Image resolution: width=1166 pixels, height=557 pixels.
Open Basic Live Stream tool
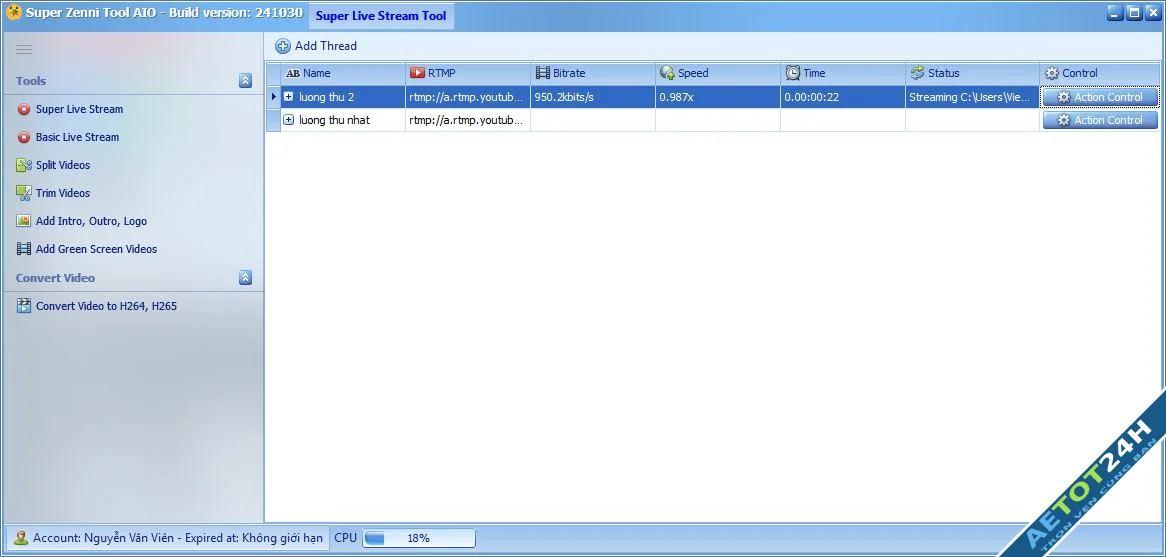(x=77, y=138)
